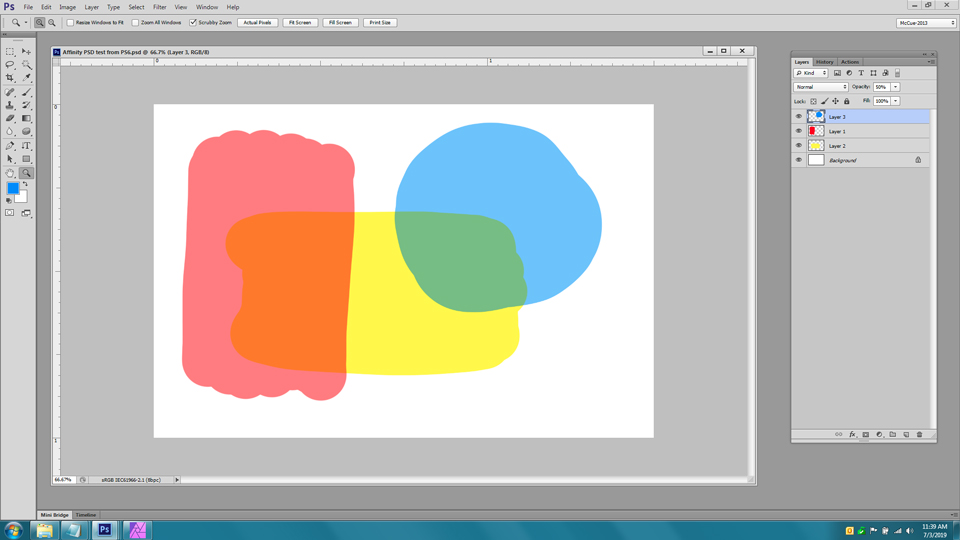Choose the Horizontal Type tool

click(27, 145)
